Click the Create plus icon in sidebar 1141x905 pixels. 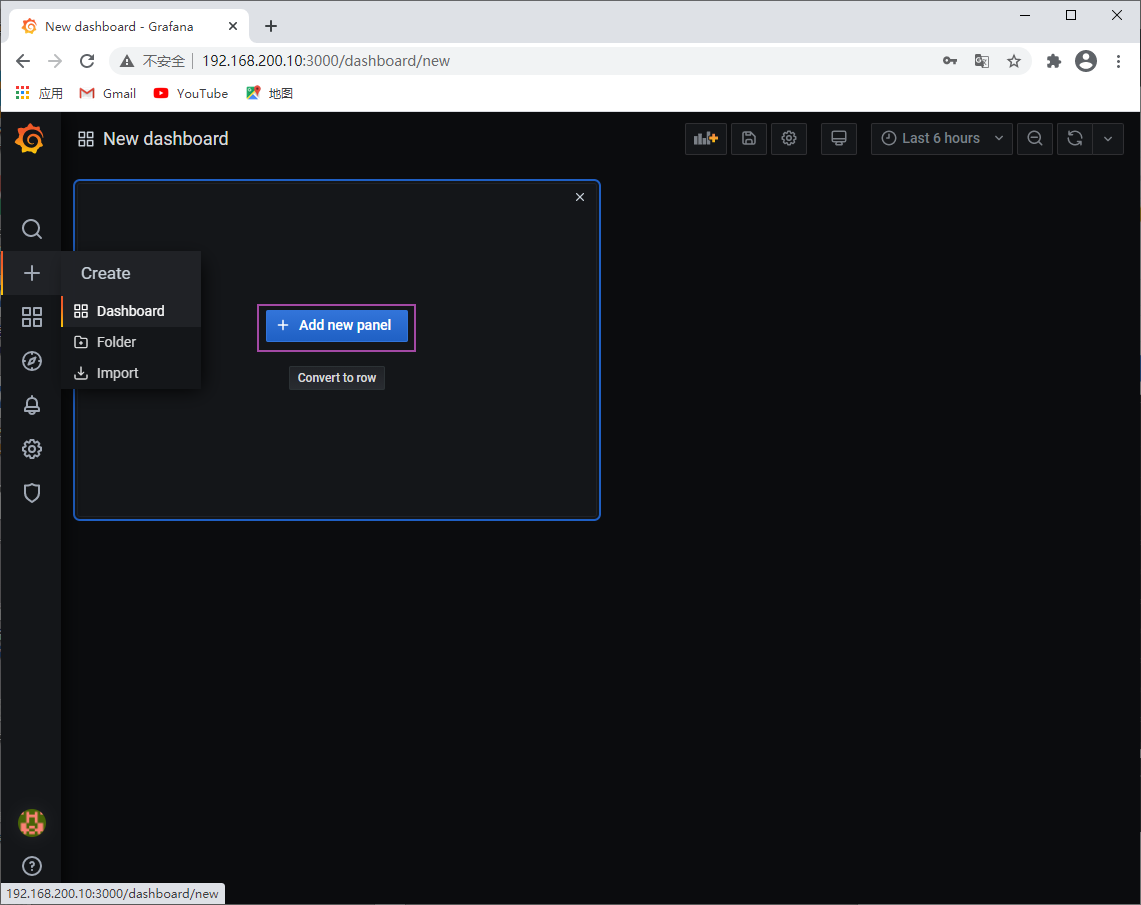coord(31,273)
